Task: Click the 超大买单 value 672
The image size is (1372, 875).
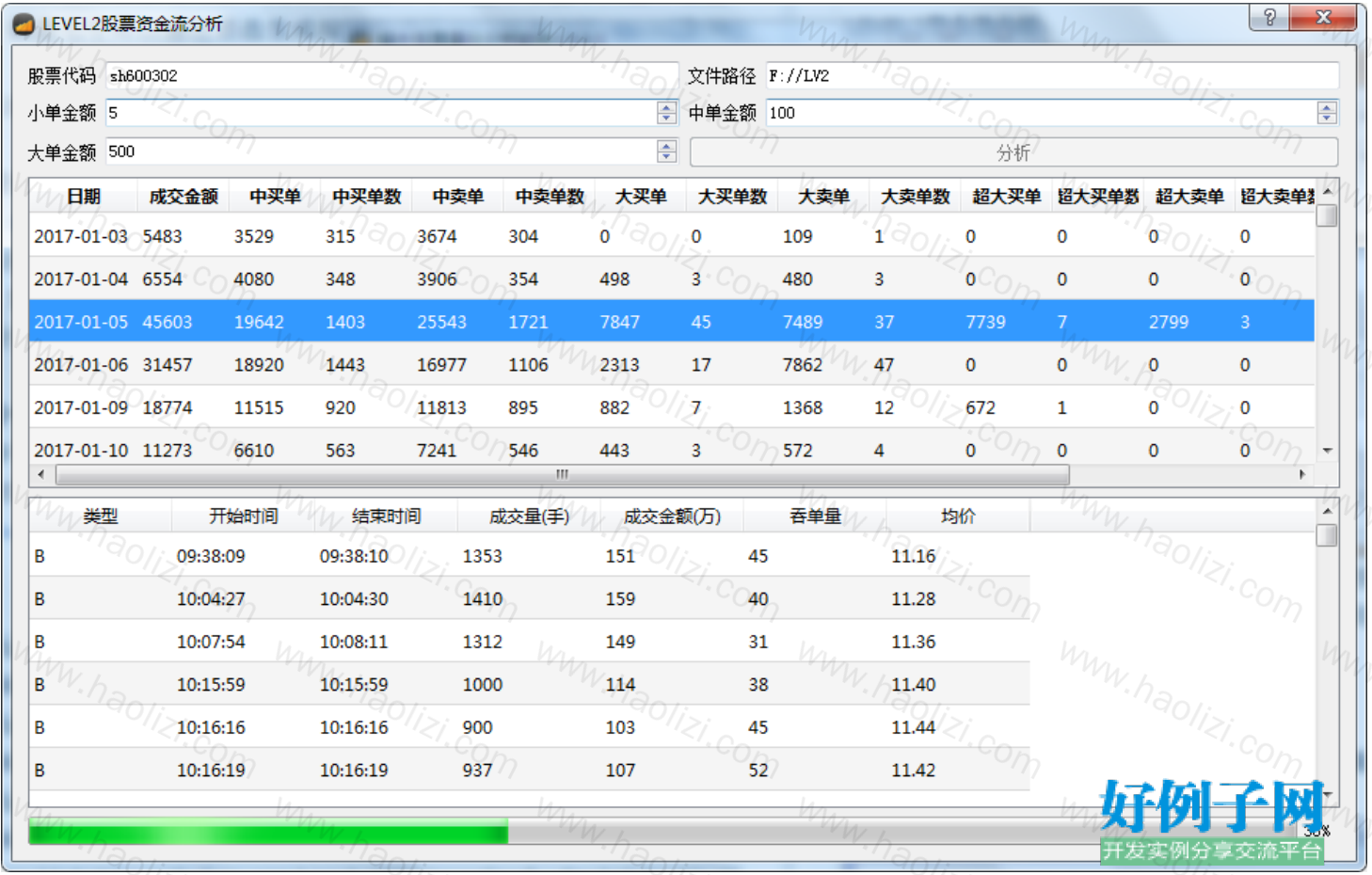Action: pyautogui.click(x=981, y=407)
